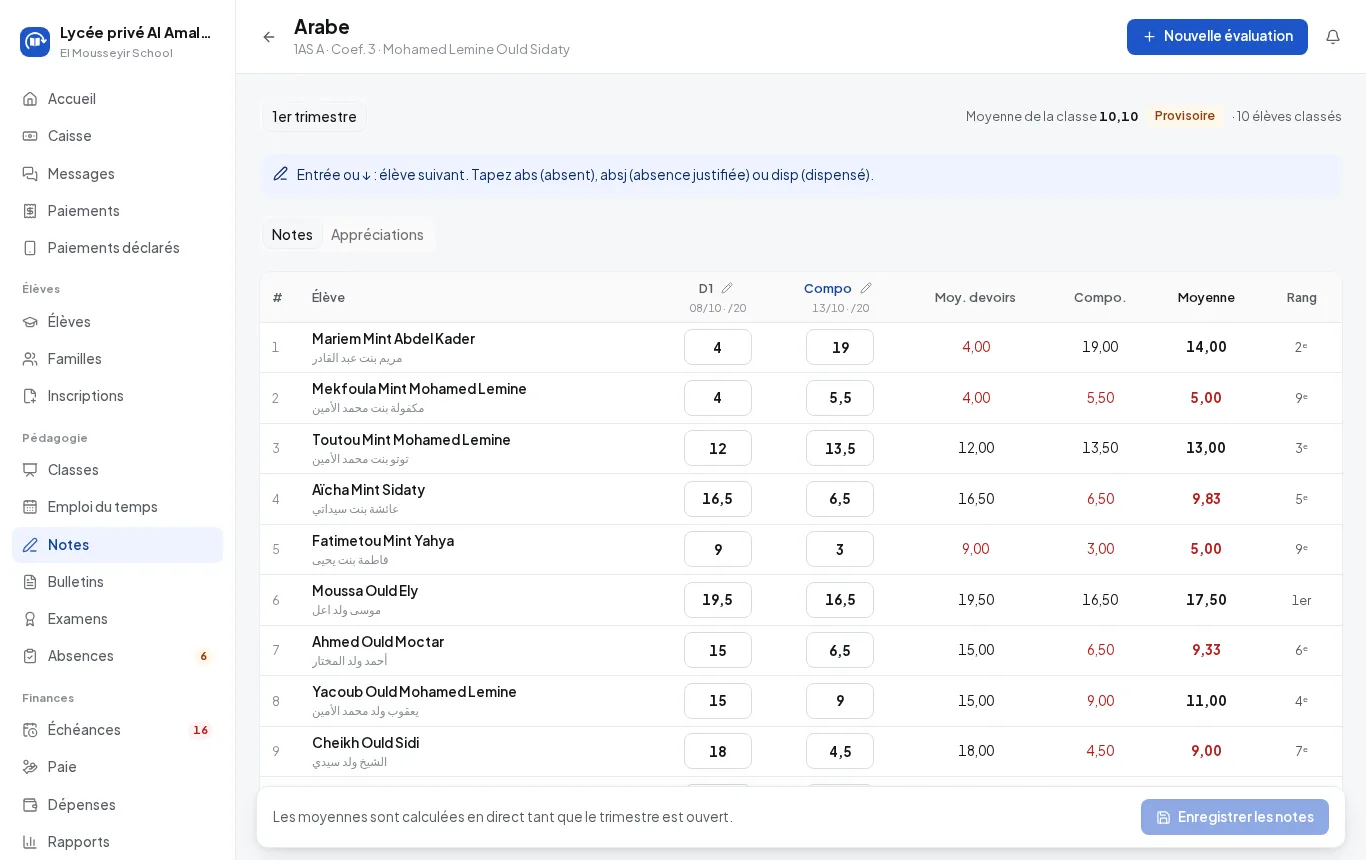
Task: Click the student name Ahmed Ould Moctar
Action: [x=378, y=642]
